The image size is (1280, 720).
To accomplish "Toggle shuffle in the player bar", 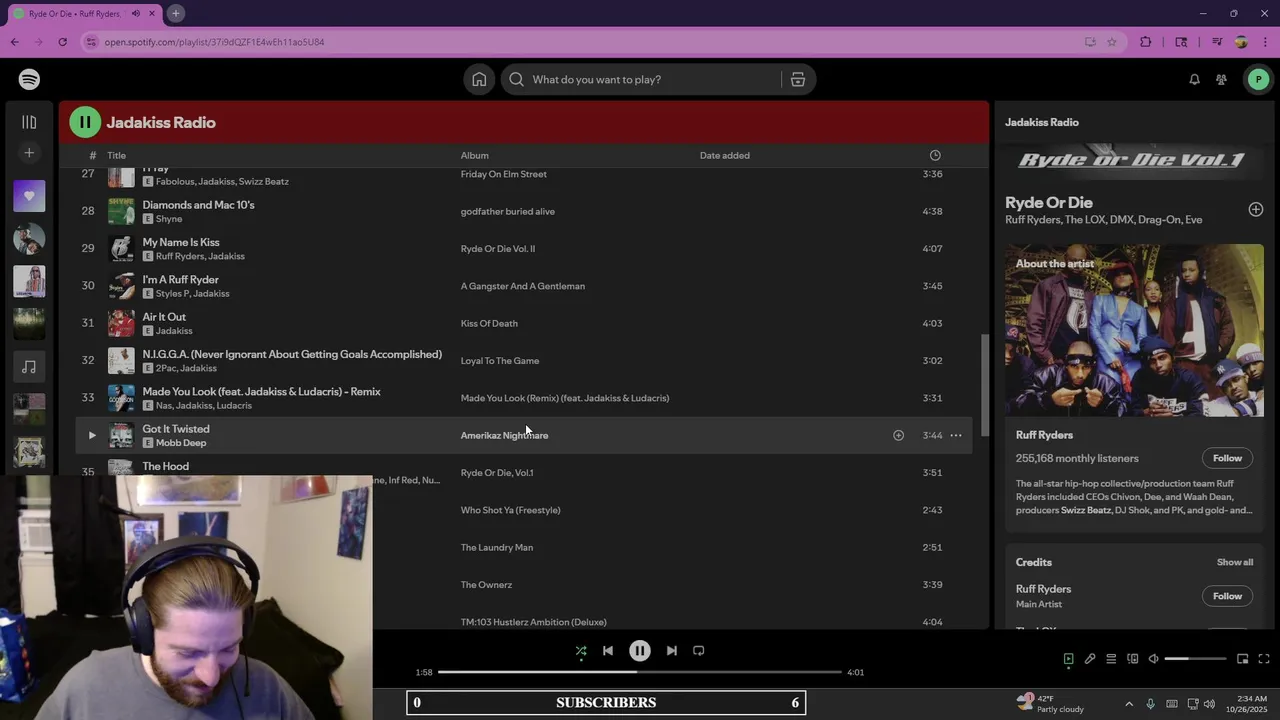I will [x=581, y=651].
